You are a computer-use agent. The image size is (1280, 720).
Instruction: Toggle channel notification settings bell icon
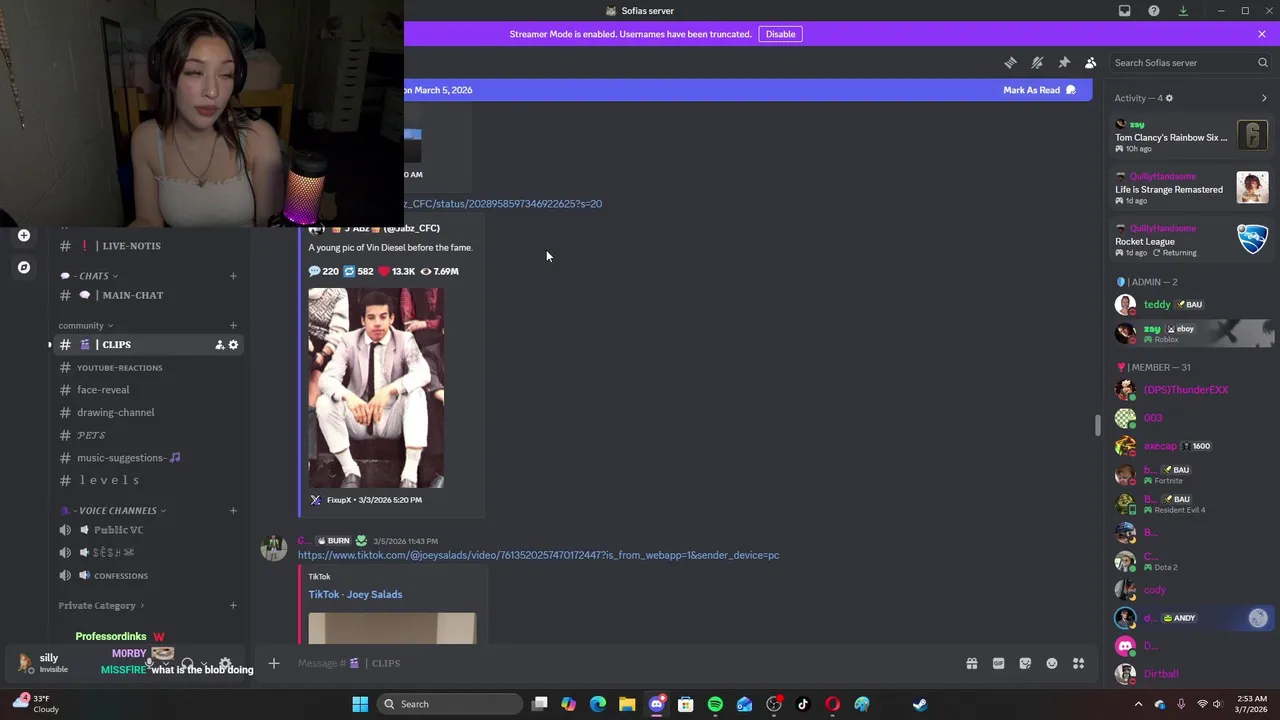1037,62
